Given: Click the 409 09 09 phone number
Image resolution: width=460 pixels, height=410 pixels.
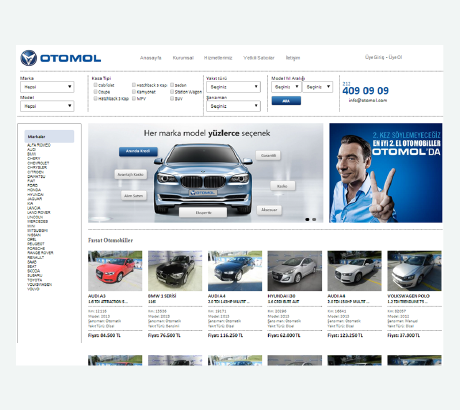Looking at the screenshot, I should click(365, 91).
